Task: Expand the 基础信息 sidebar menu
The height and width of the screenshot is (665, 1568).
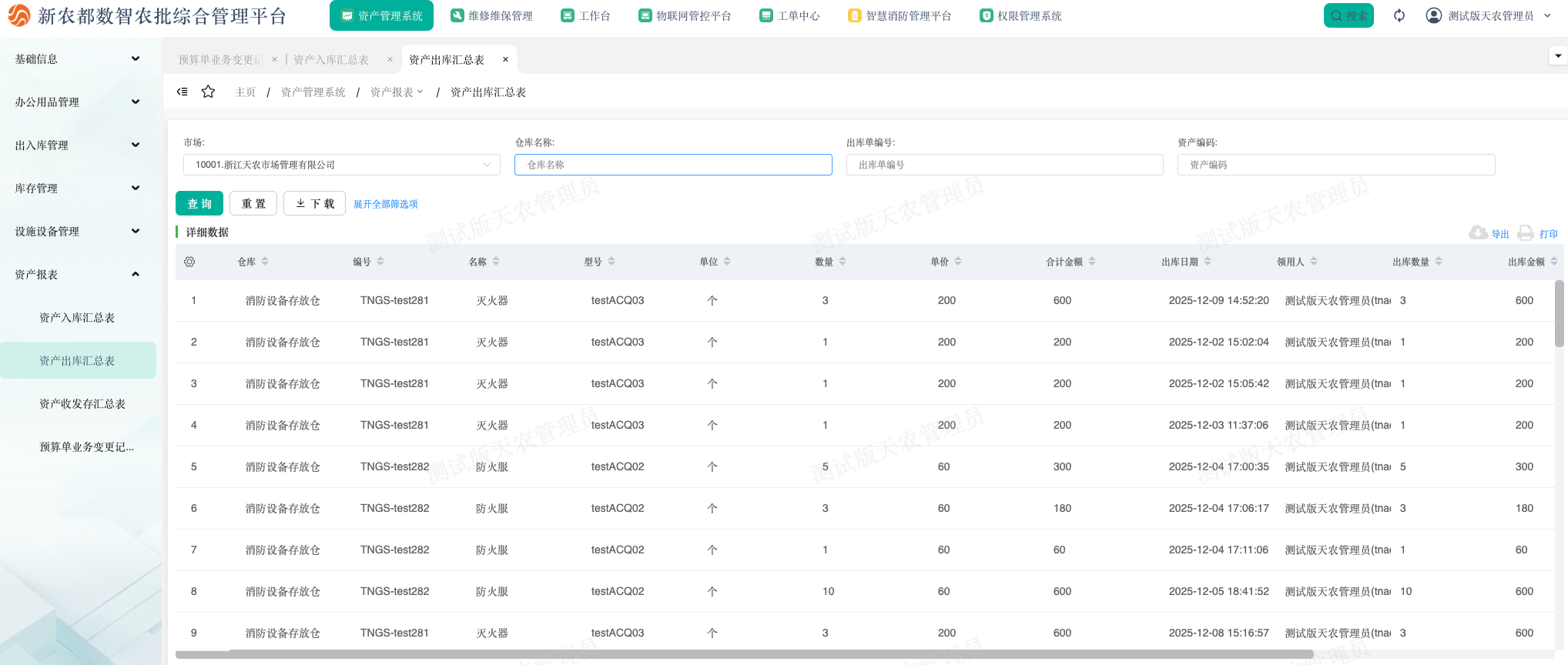Action: pos(77,59)
